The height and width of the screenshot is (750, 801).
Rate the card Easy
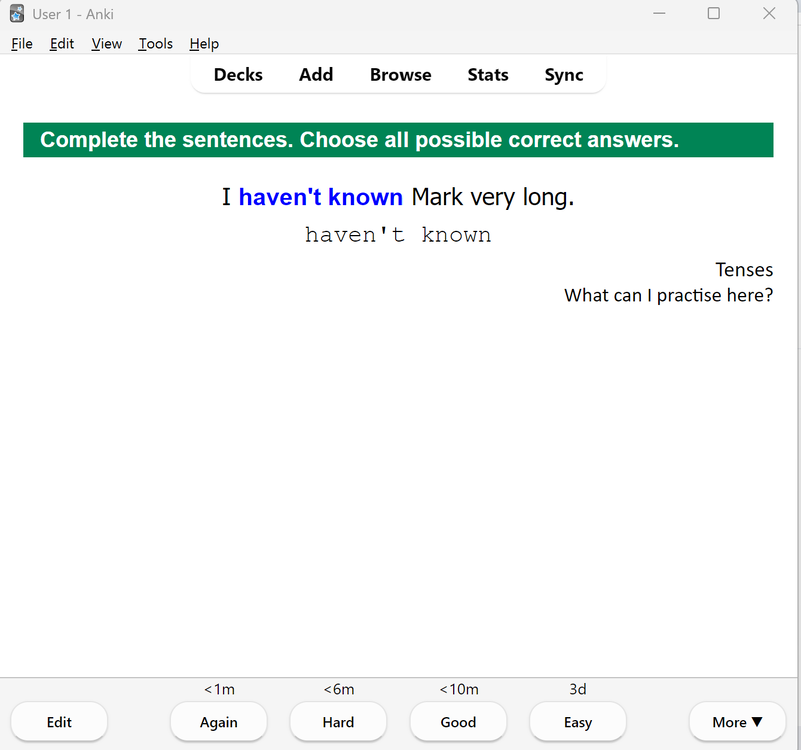[578, 721]
